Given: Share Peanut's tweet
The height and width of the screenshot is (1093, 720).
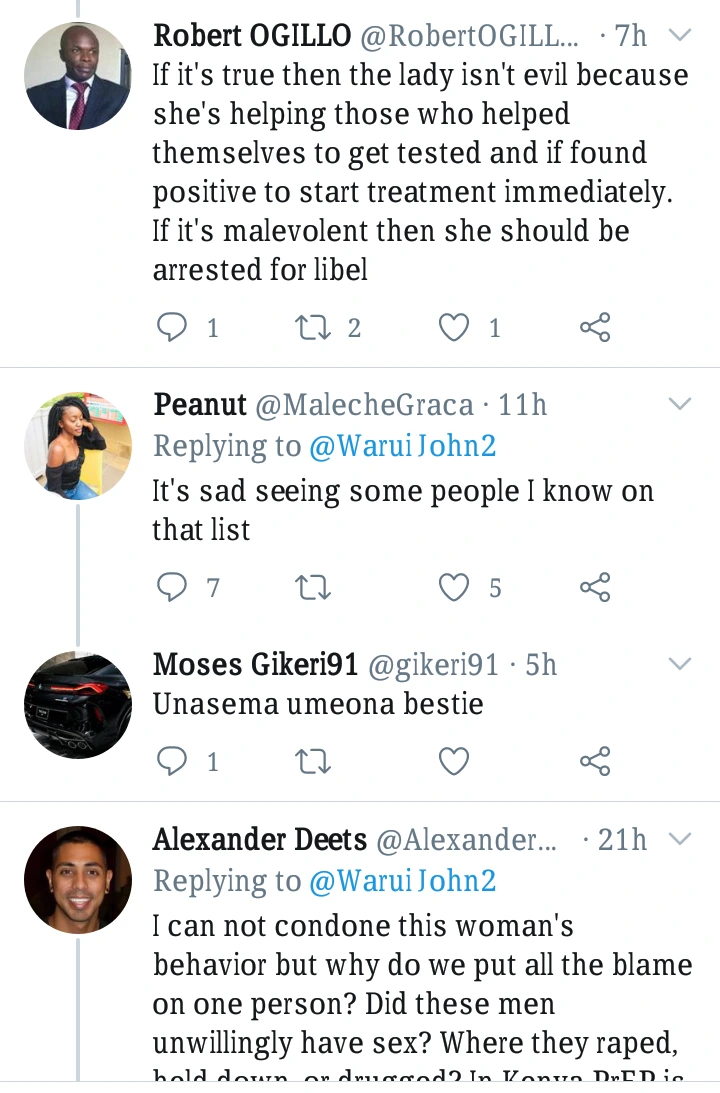Looking at the screenshot, I should [x=595, y=587].
